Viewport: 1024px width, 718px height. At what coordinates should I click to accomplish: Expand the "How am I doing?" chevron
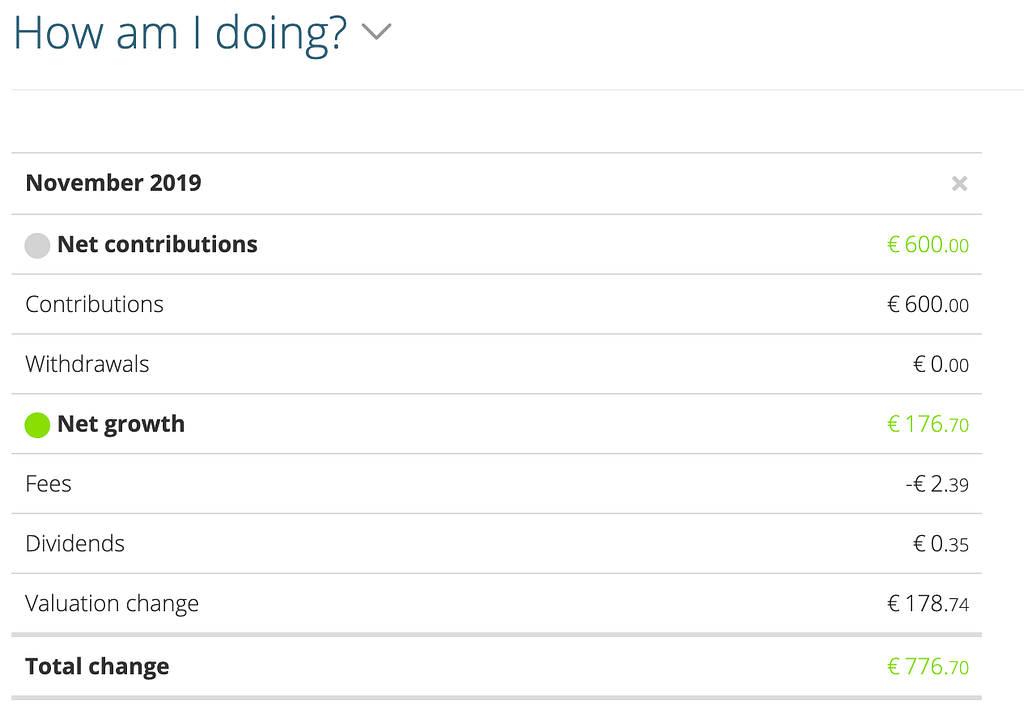pos(376,31)
